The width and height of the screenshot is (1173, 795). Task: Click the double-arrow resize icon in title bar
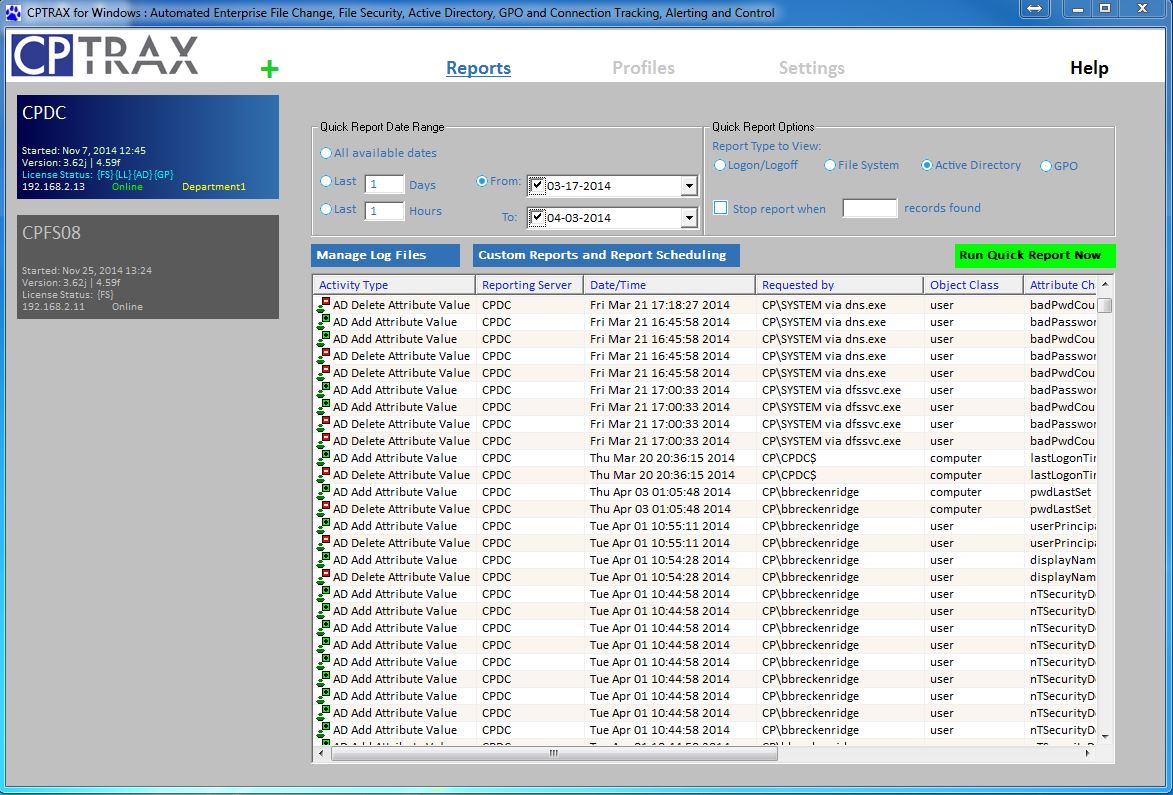pyautogui.click(x=1034, y=9)
